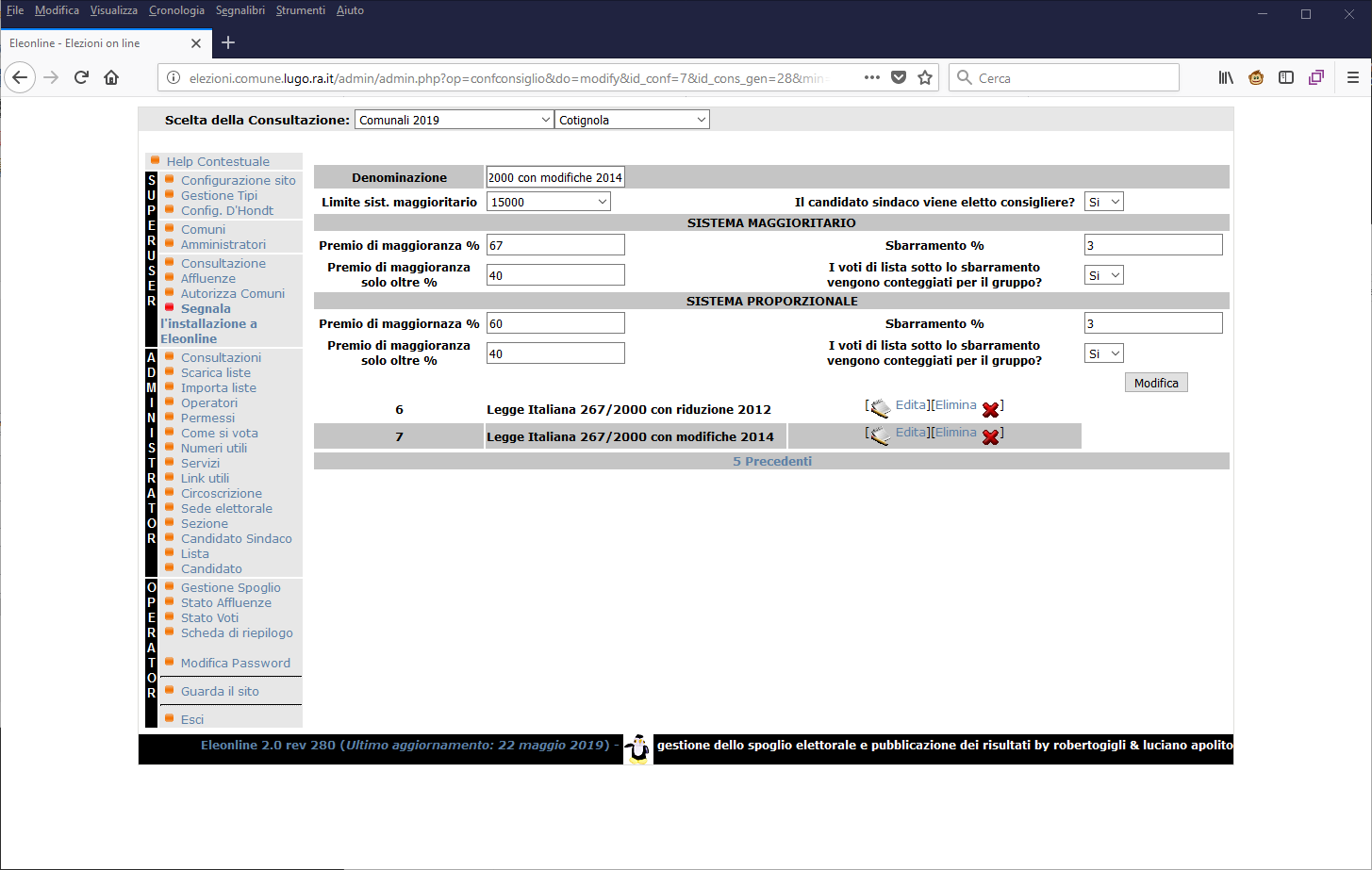The image size is (1372, 870).
Task: Go to browser home page icon
Action: pos(111,77)
